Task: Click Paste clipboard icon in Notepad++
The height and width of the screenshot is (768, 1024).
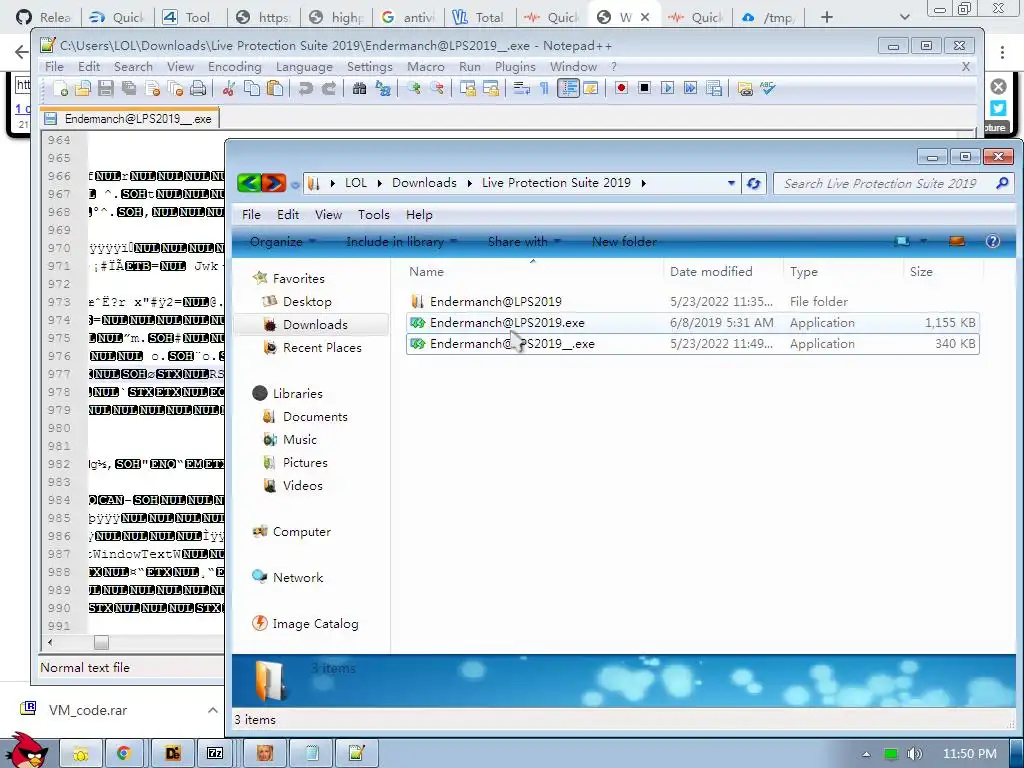Action: 275,89
